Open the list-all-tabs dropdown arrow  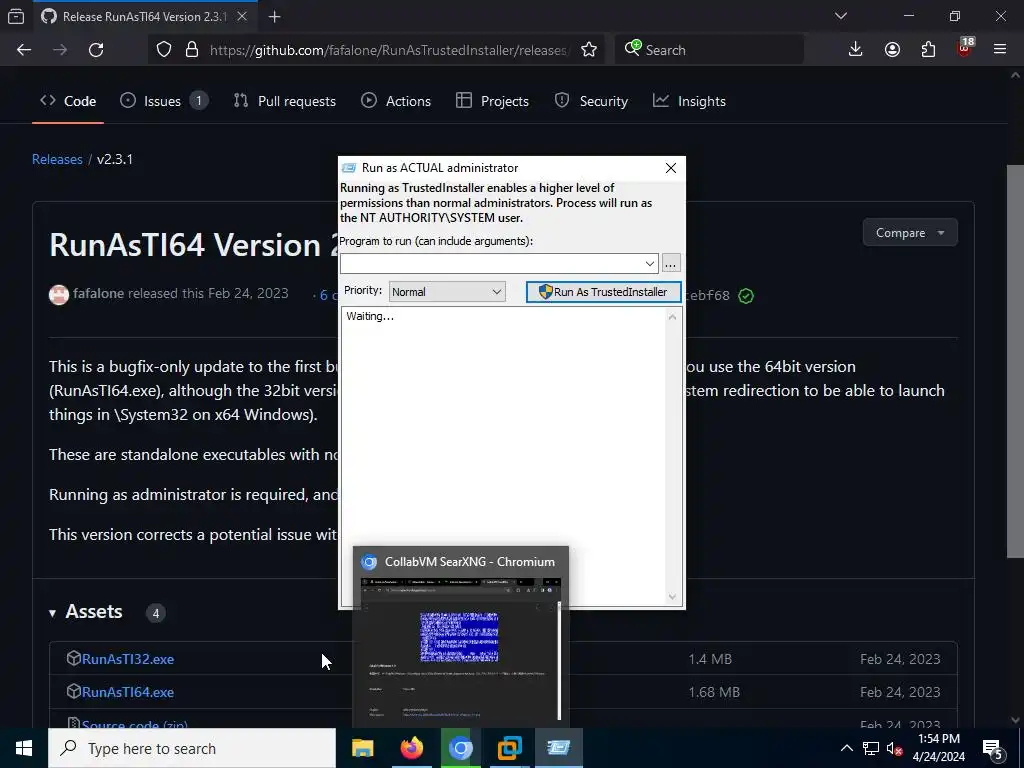841,16
